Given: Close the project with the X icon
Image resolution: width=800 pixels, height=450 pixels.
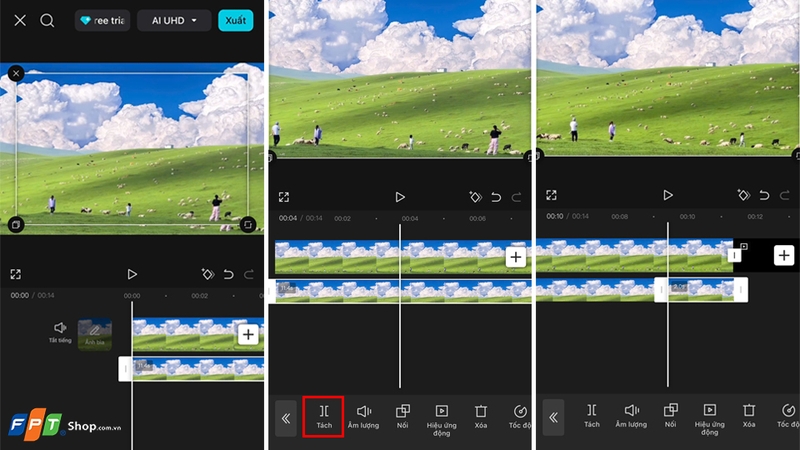Looking at the screenshot, I should (x=20, y=20).
